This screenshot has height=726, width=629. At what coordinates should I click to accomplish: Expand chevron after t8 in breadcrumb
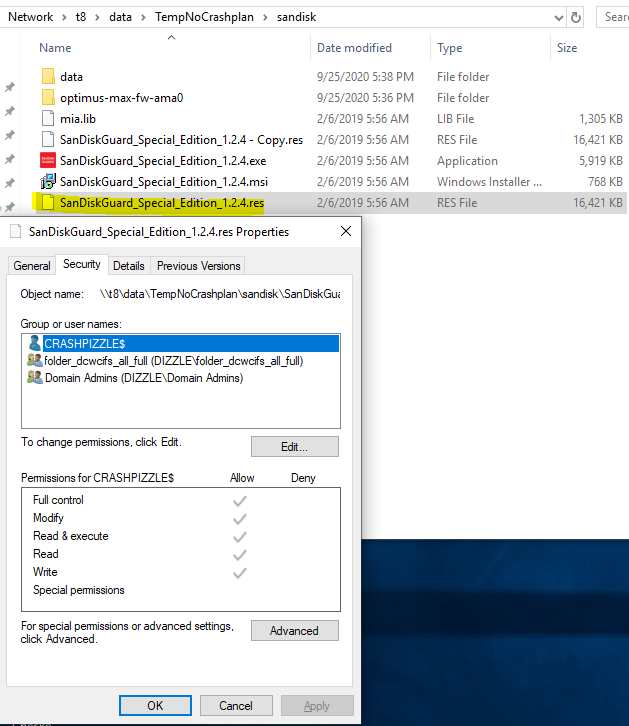click(x=97, y=18)
